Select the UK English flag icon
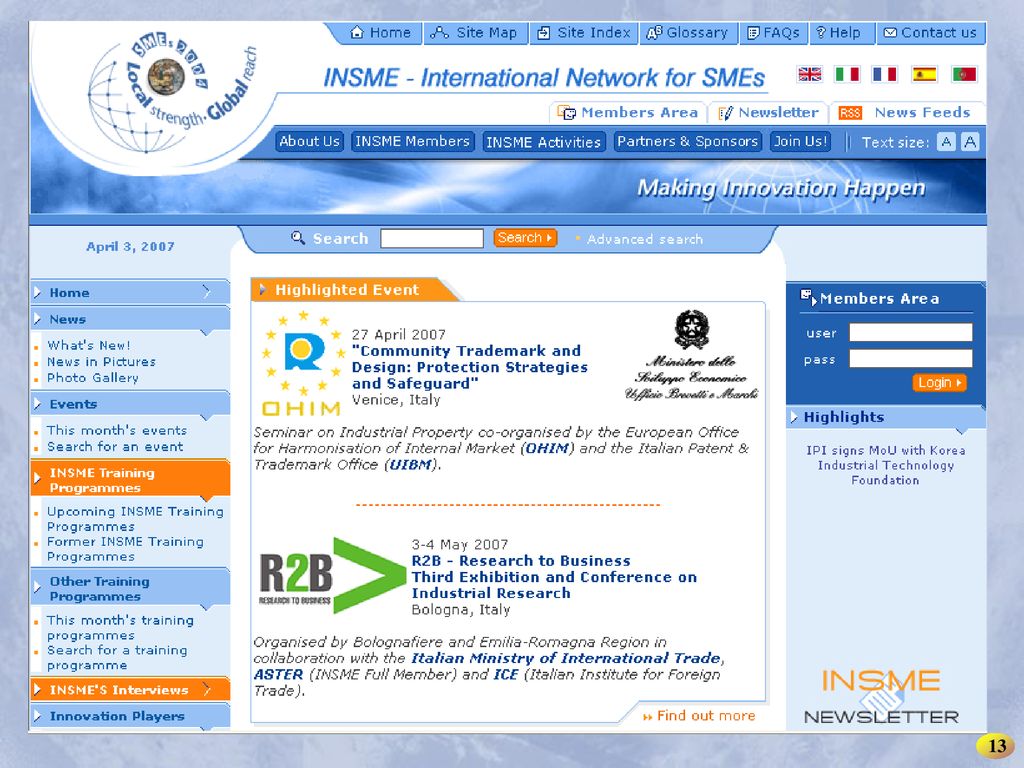 coord(809,74)
